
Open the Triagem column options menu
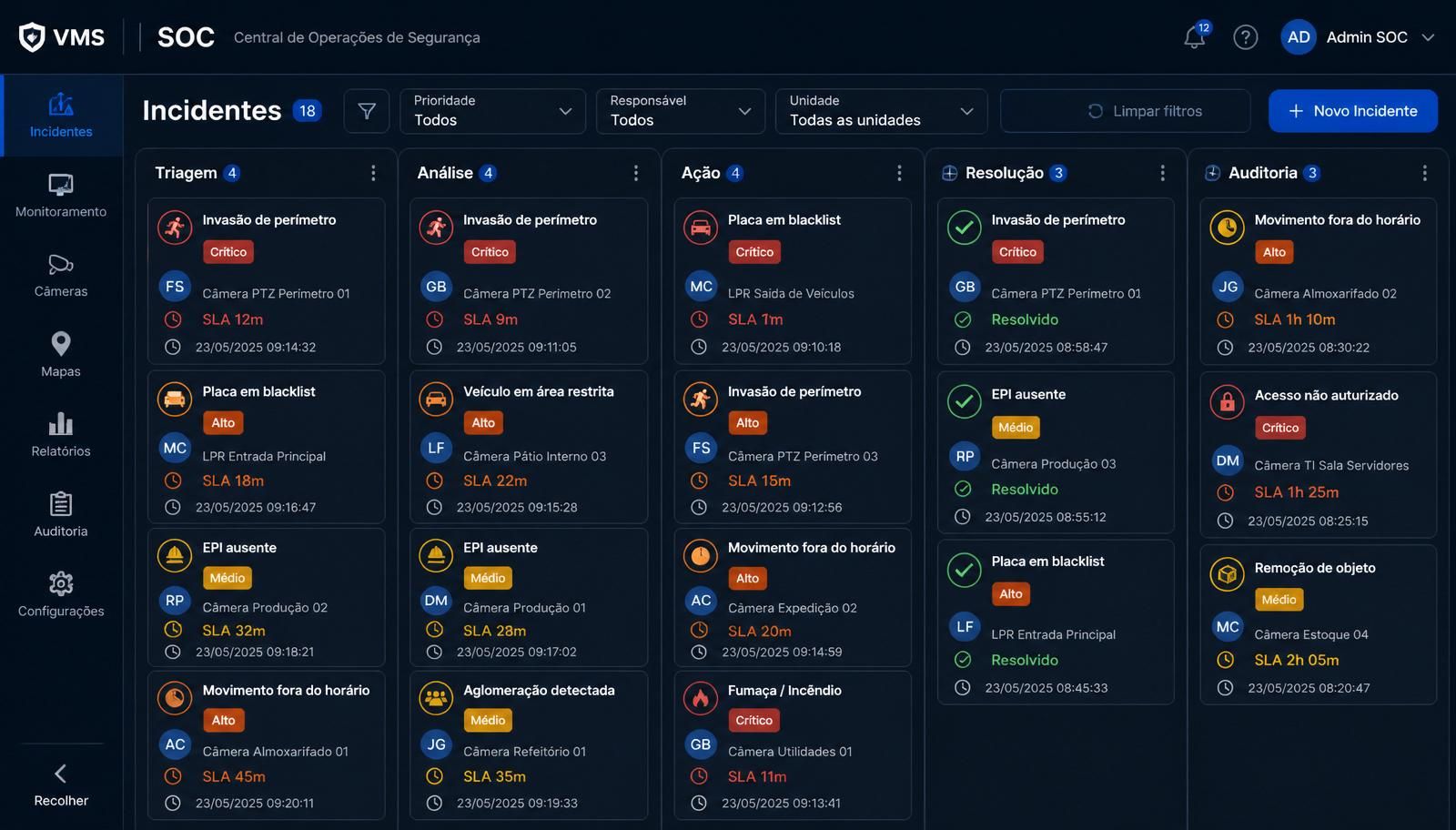(373, 173)
